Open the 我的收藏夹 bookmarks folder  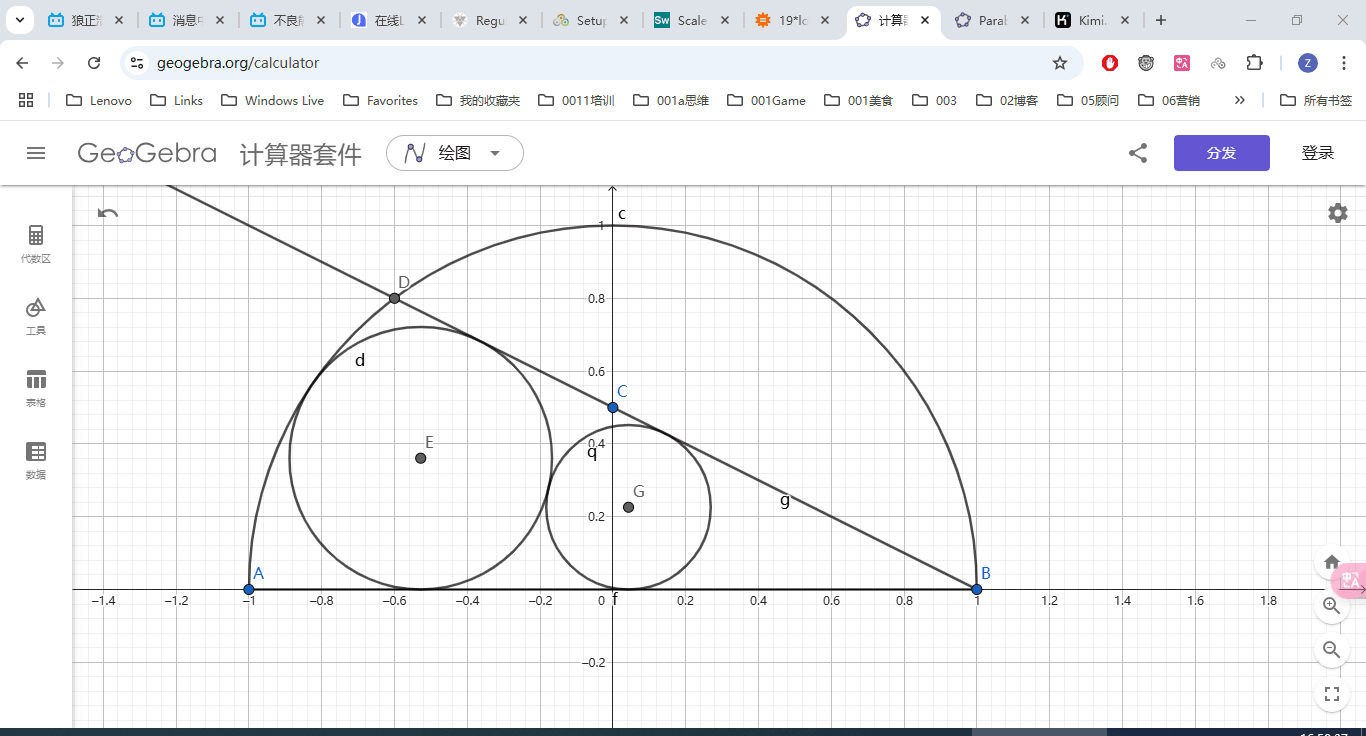[x=478, y=100]
